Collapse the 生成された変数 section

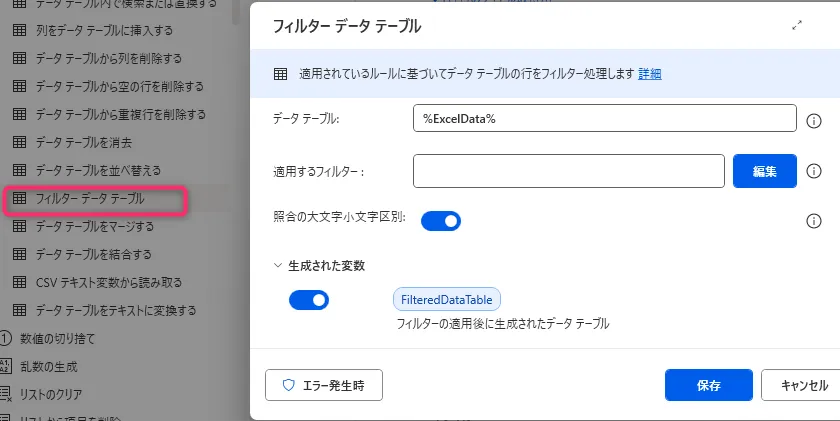[278, 266]
